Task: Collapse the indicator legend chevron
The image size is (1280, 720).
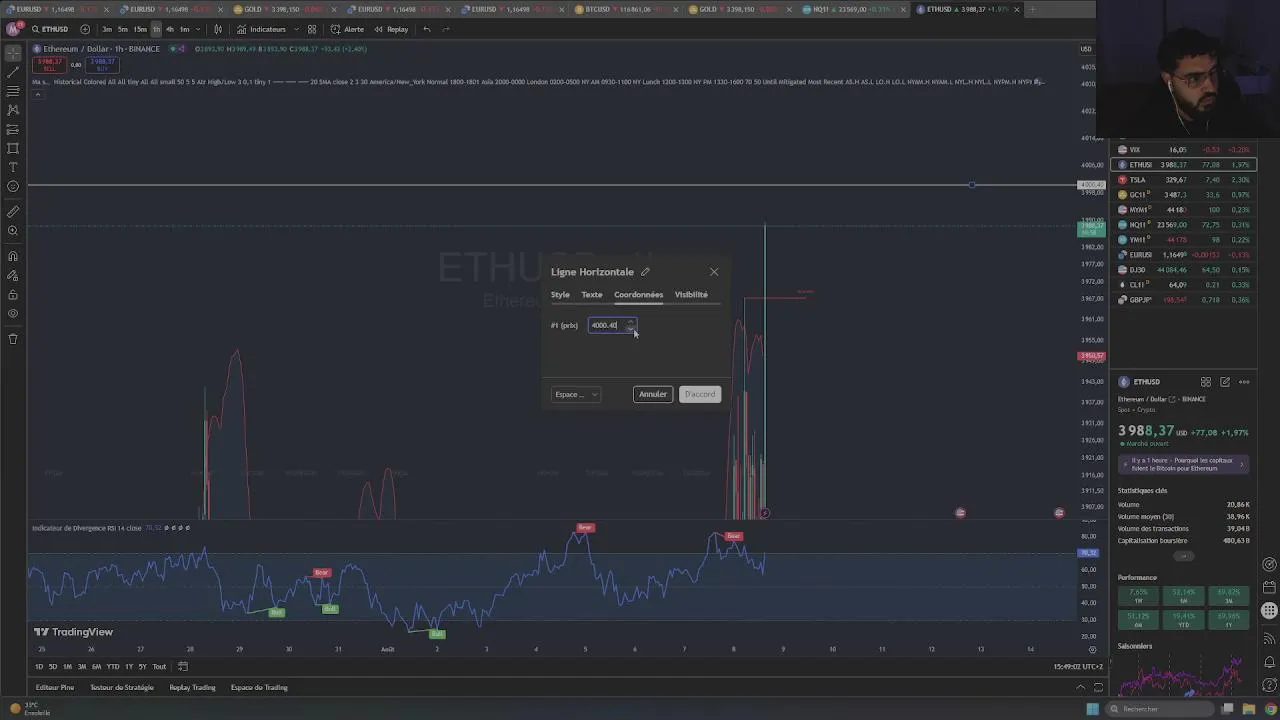Action: pos(38,95)
